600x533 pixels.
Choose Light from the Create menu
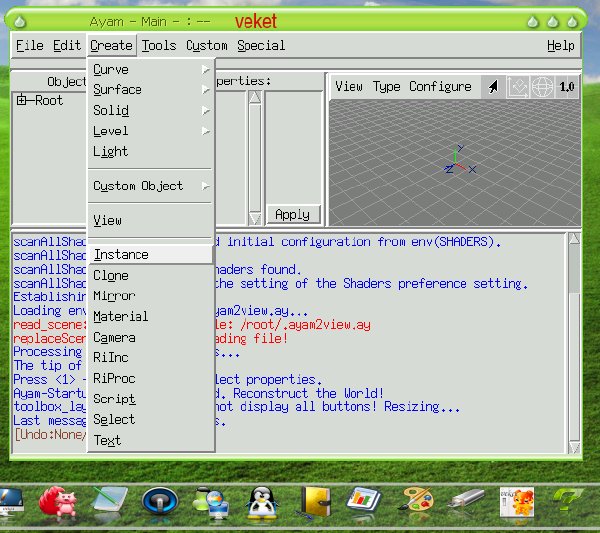coord(150,152)
